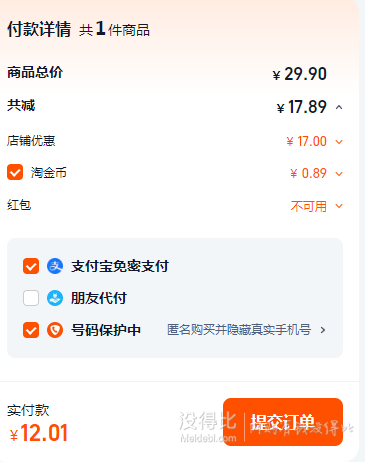Image resolution: width=365 pixels, height=462 pixels.
Task: Uncheck the 淘金币 checkbox
Action: coord(15,172)
